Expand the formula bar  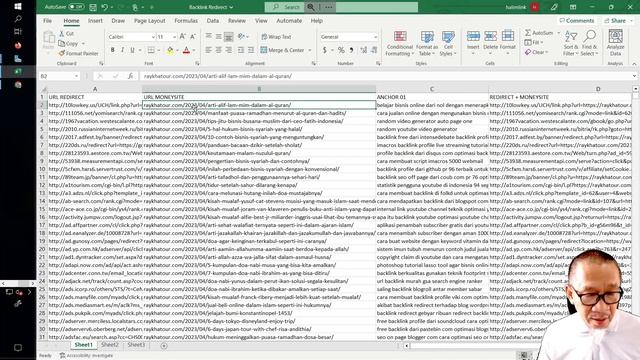[x=634, y=76]
